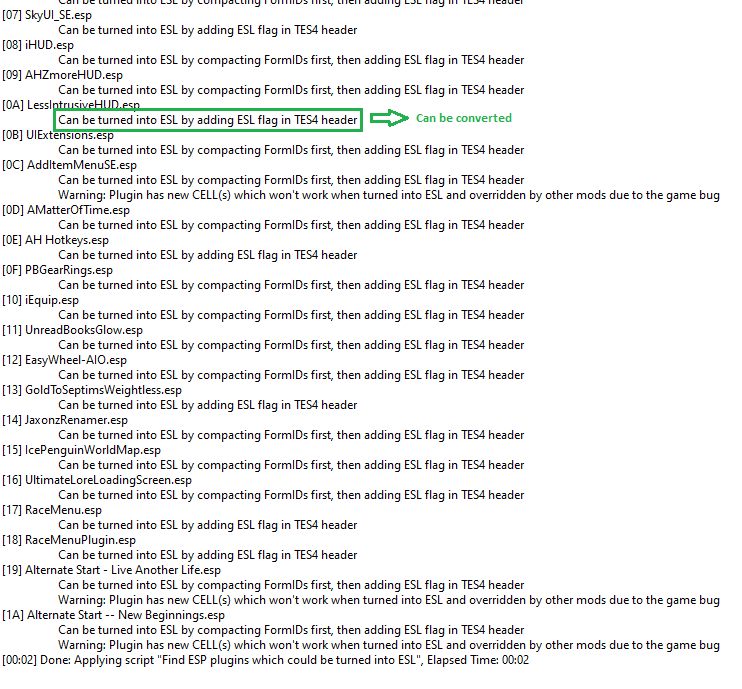Click the [15] IcePenguinWorldMap.esp line
Viewport: 742px width, 689px height.
[81, 450]
